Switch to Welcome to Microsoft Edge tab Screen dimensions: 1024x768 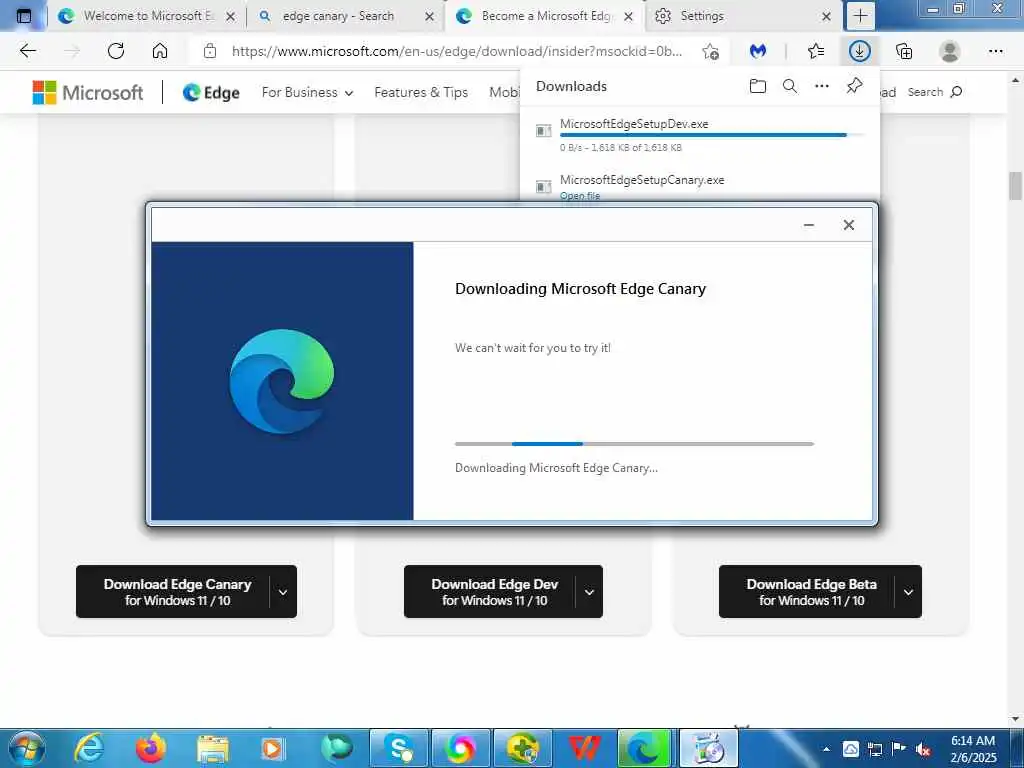coord(148,16)
